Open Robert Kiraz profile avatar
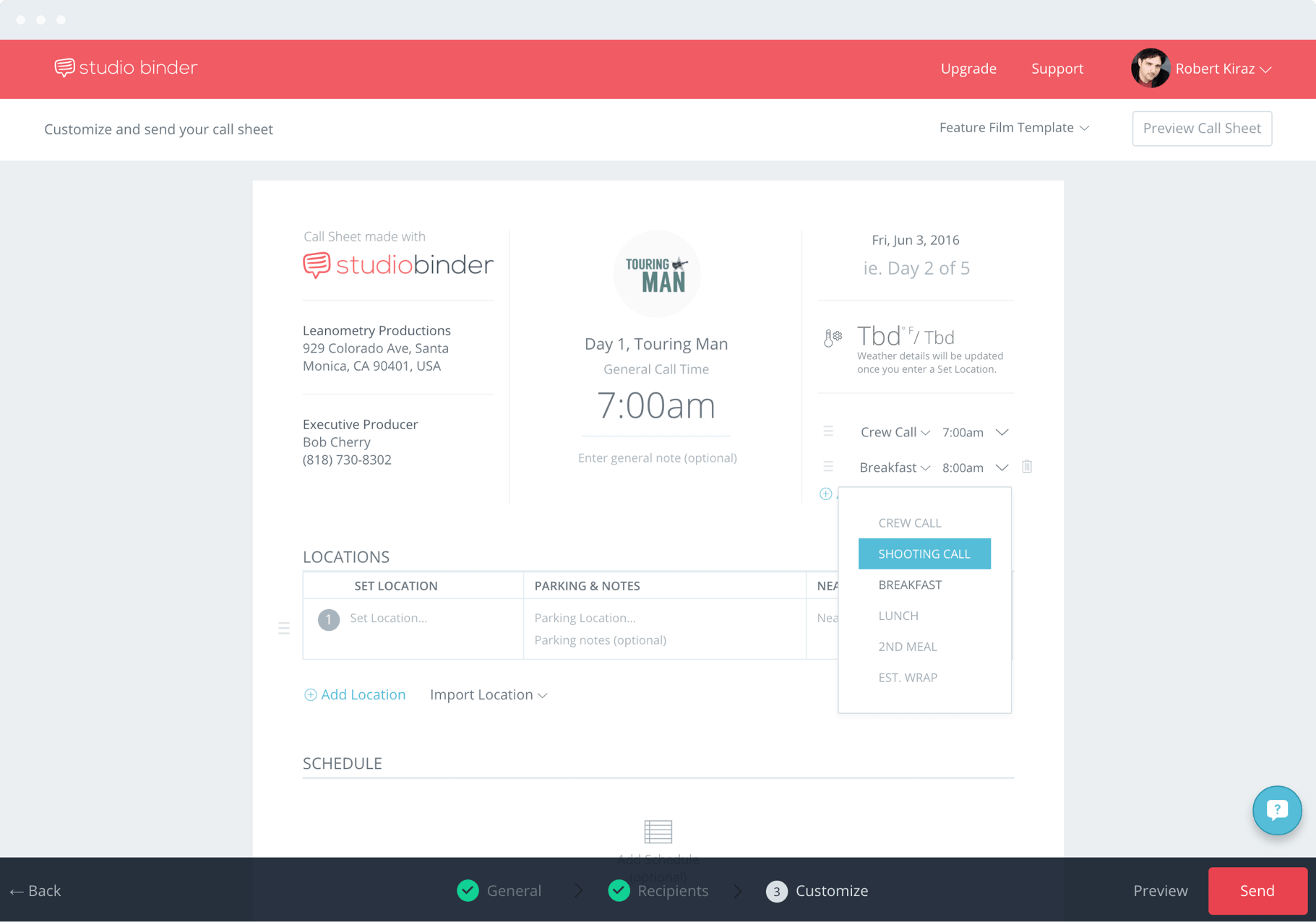1316x922 pixels. click(1151, 69)
